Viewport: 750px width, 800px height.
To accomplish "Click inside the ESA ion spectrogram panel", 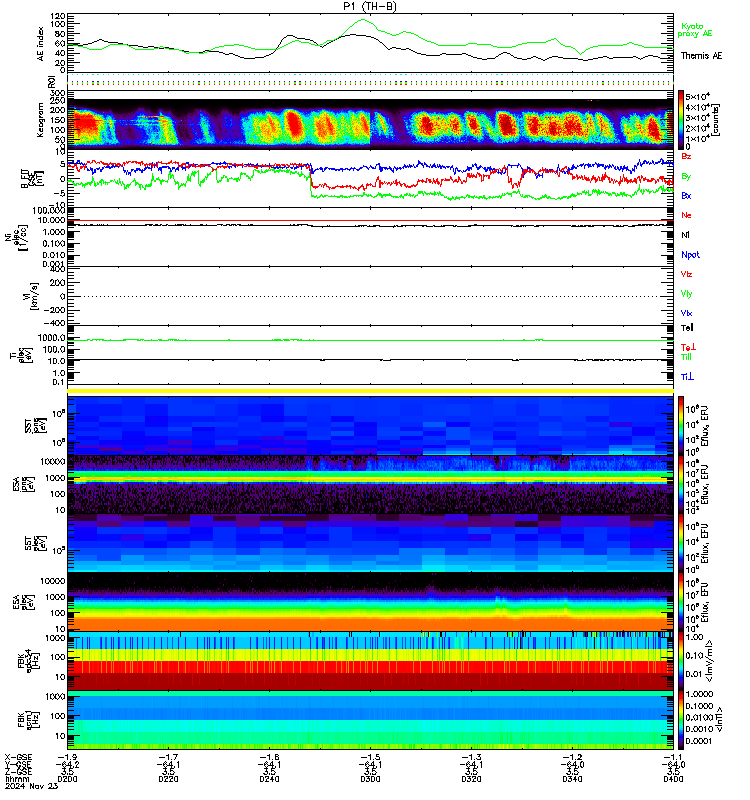I will coord(370,485).
